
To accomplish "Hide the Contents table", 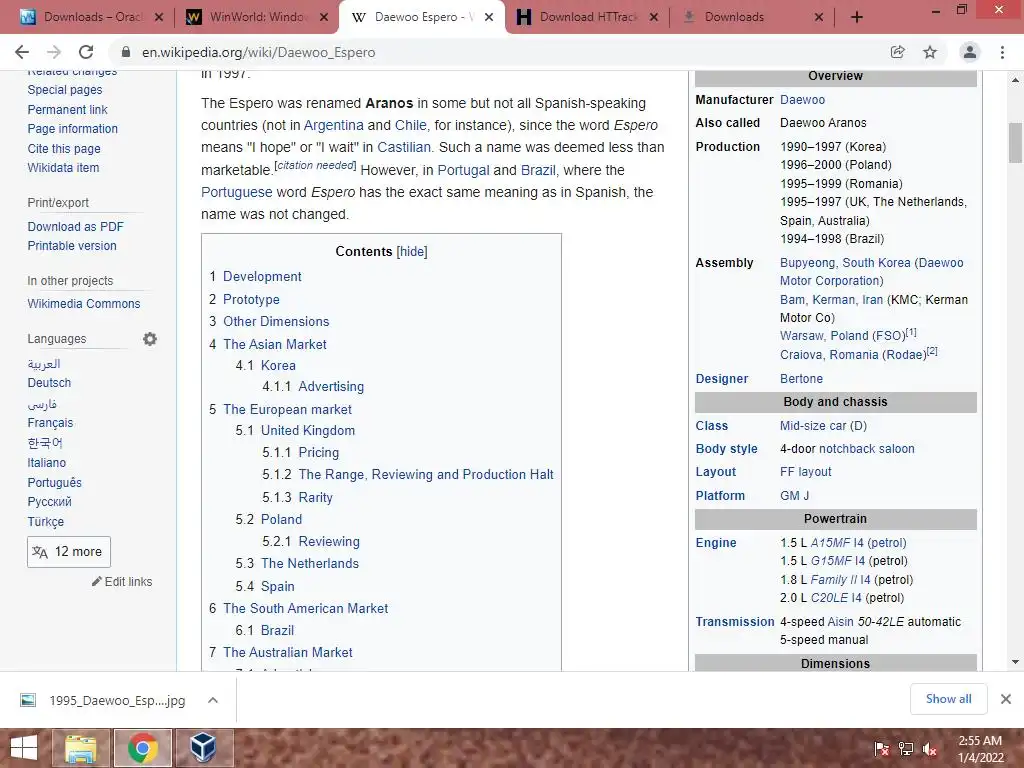I will click(412, 251).
